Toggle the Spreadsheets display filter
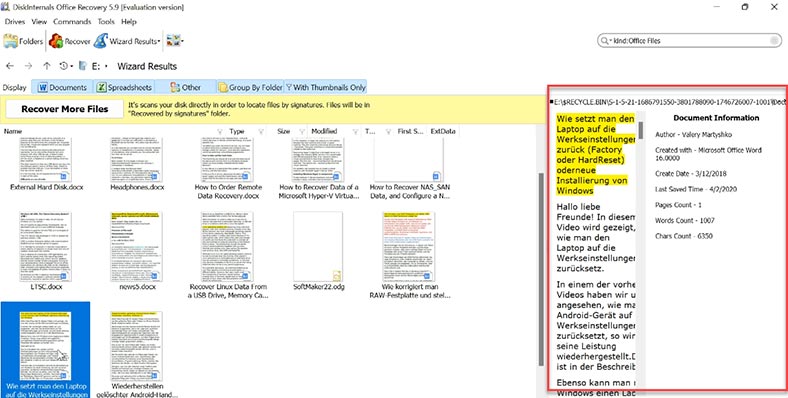 (124, 87)
